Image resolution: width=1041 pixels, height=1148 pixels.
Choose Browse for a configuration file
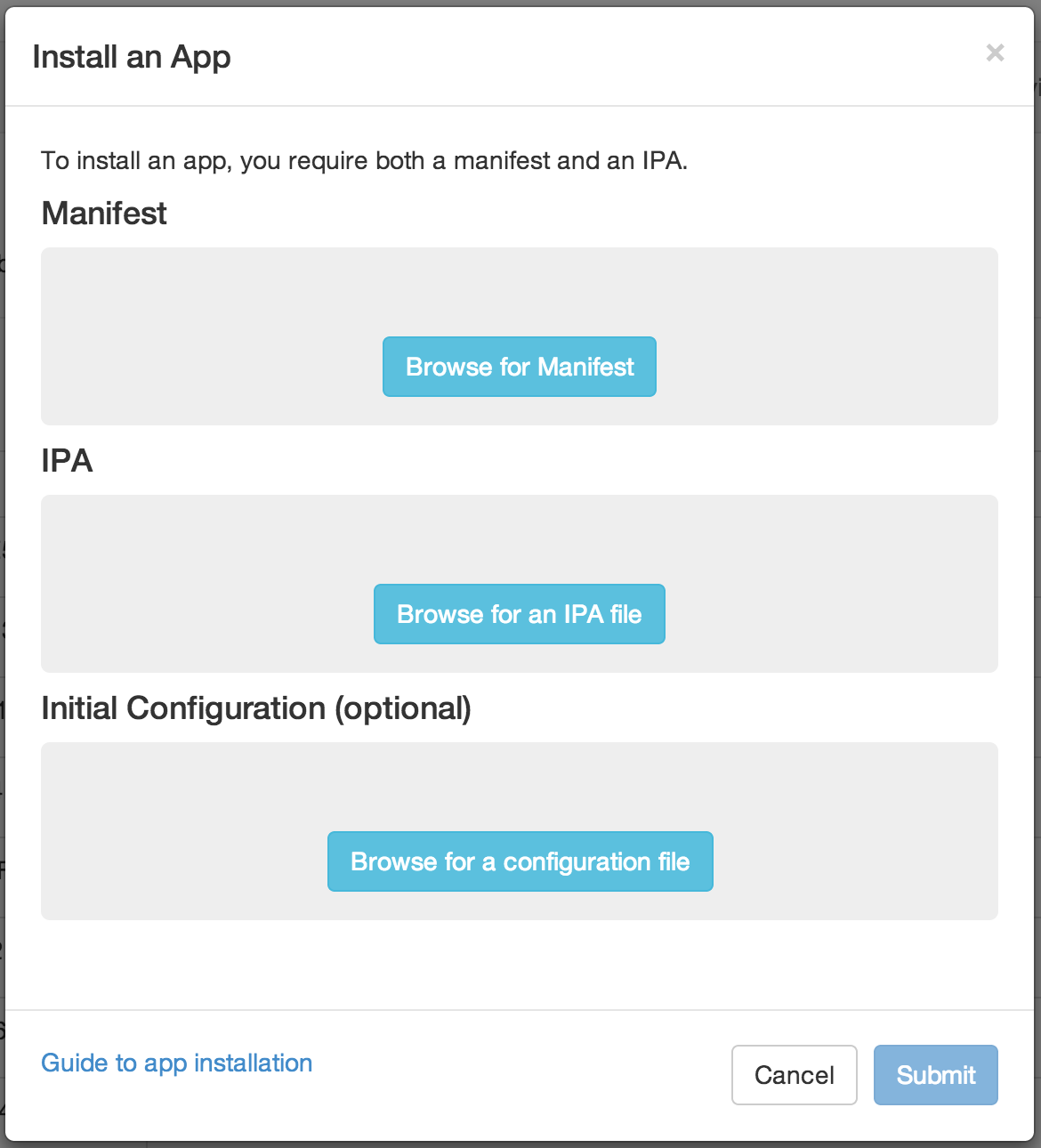520,861
